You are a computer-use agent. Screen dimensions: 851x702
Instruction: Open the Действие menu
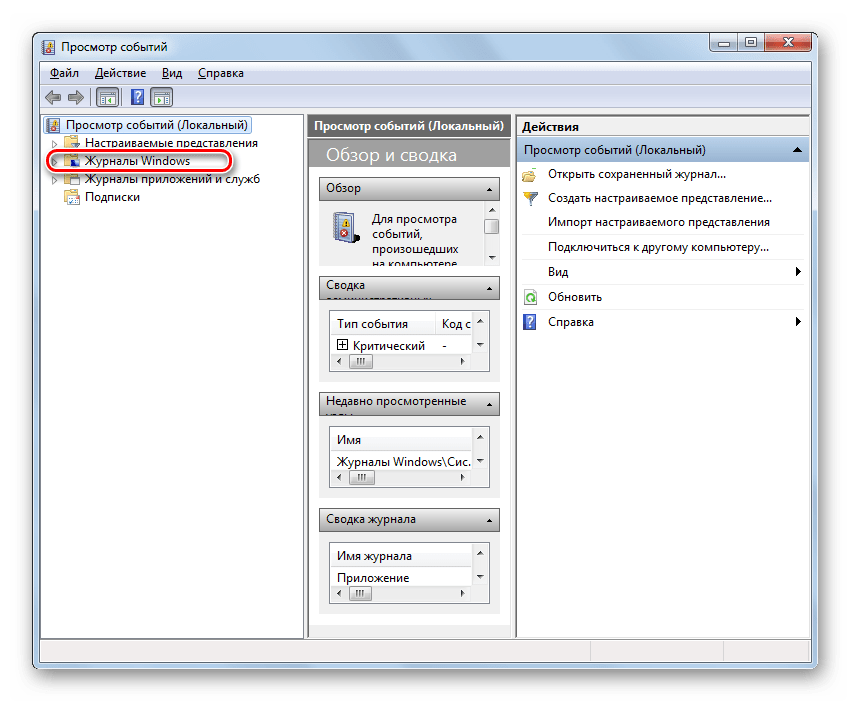(120, 73)
